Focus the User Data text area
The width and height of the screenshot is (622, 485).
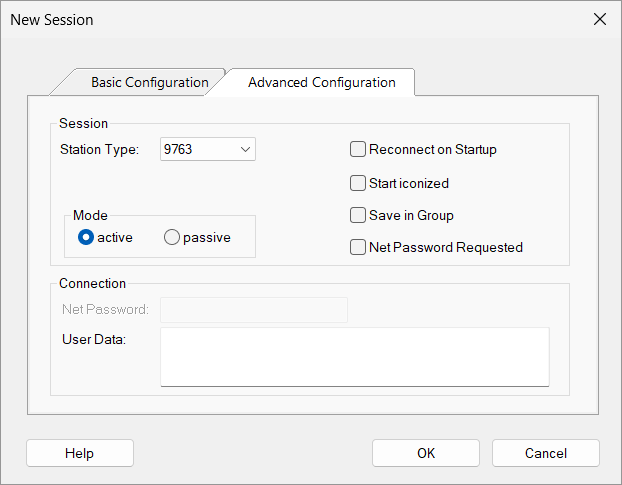tap(355, 357)
